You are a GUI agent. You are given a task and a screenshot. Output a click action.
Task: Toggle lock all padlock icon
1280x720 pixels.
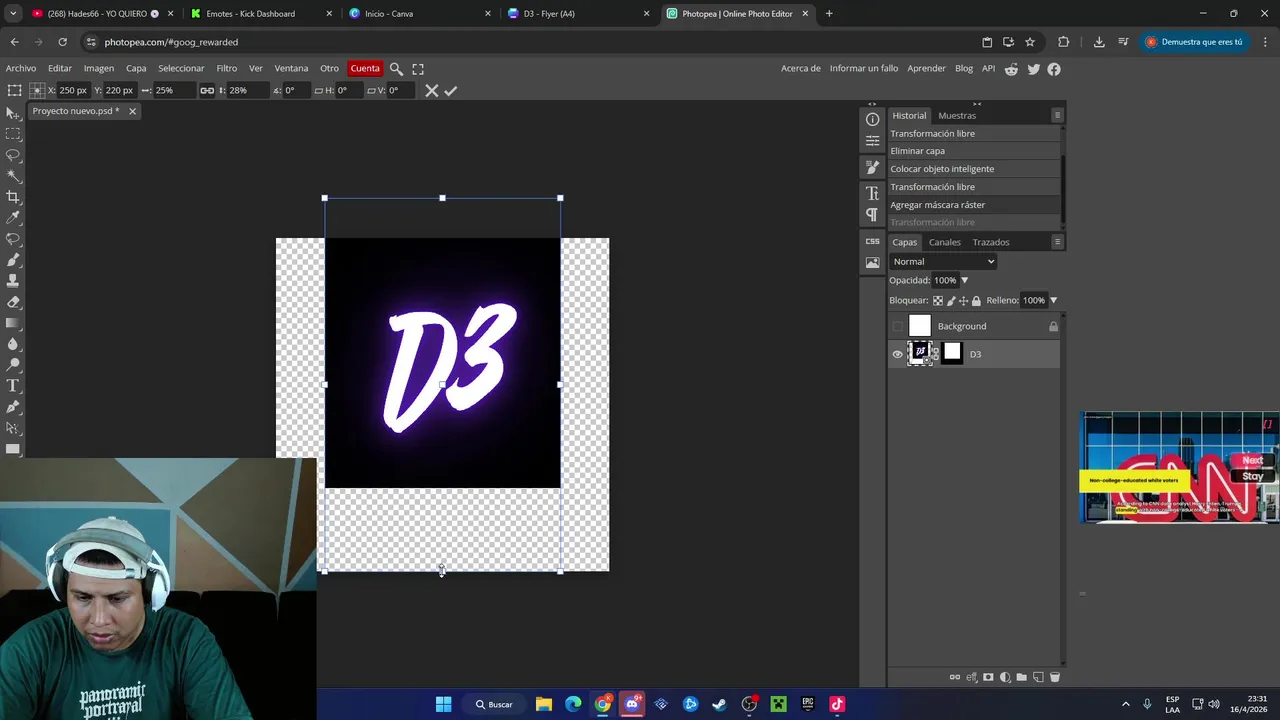point(976,300)
